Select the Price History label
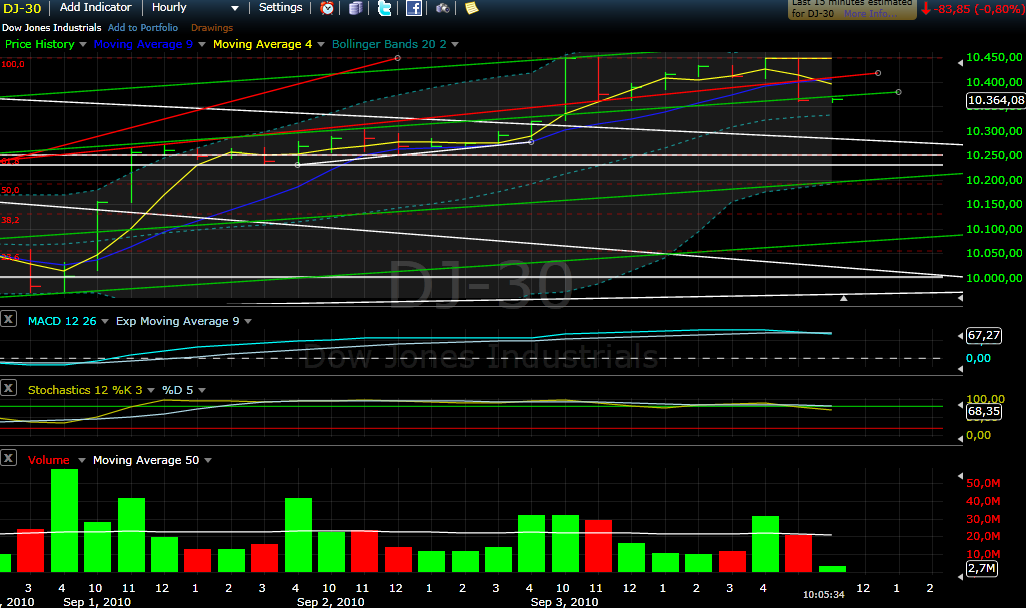The height and width of the screenshot is (608, 1026). 40,44
